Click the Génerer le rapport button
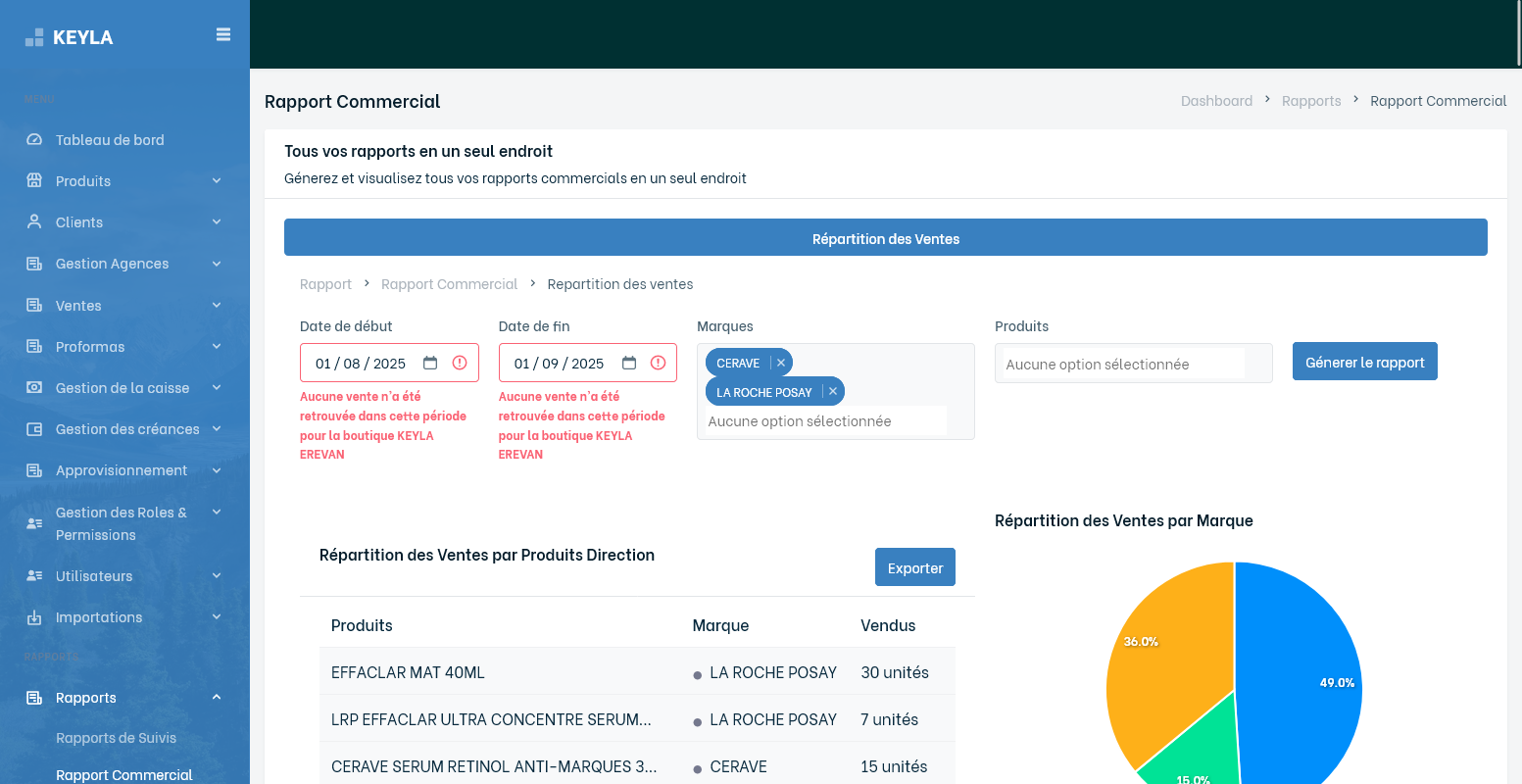Screen dimensions: 1522x784 (1364, 362)
